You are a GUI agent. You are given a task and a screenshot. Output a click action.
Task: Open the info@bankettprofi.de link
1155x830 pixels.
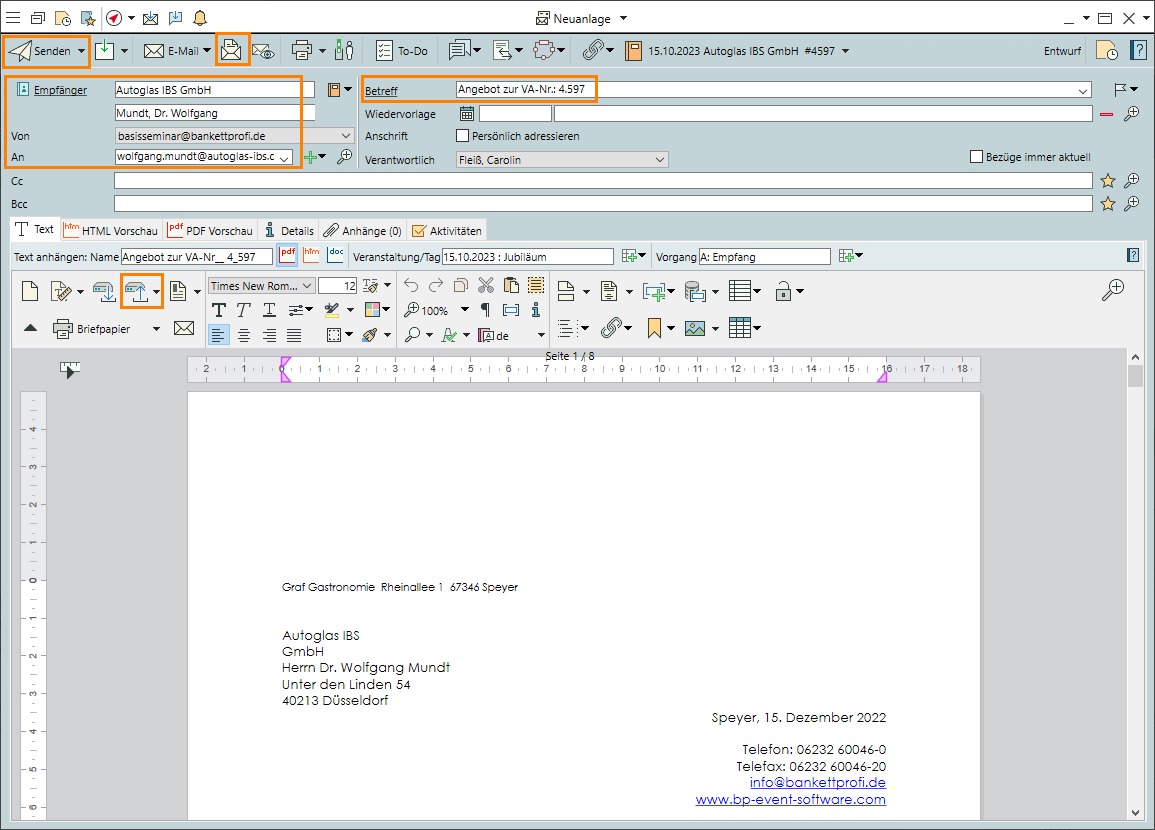click(x=817, y=783)
